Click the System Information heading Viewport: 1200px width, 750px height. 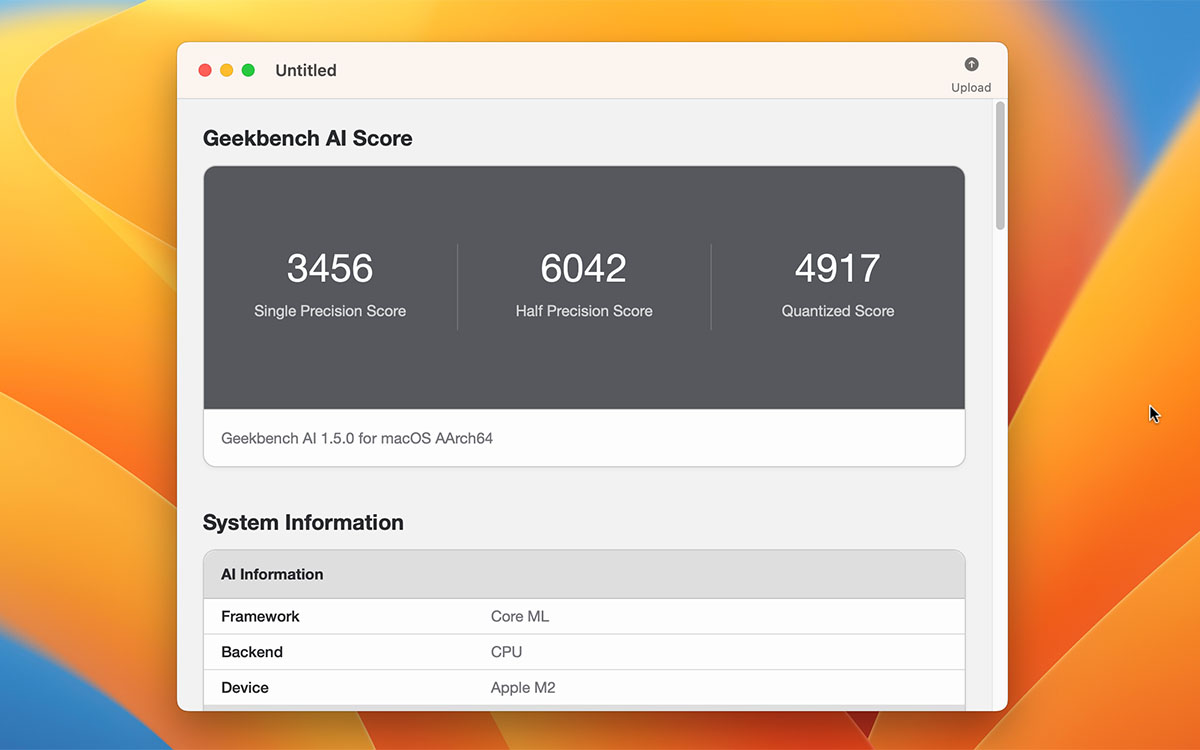pyautogui.click(x=303, y=522)
